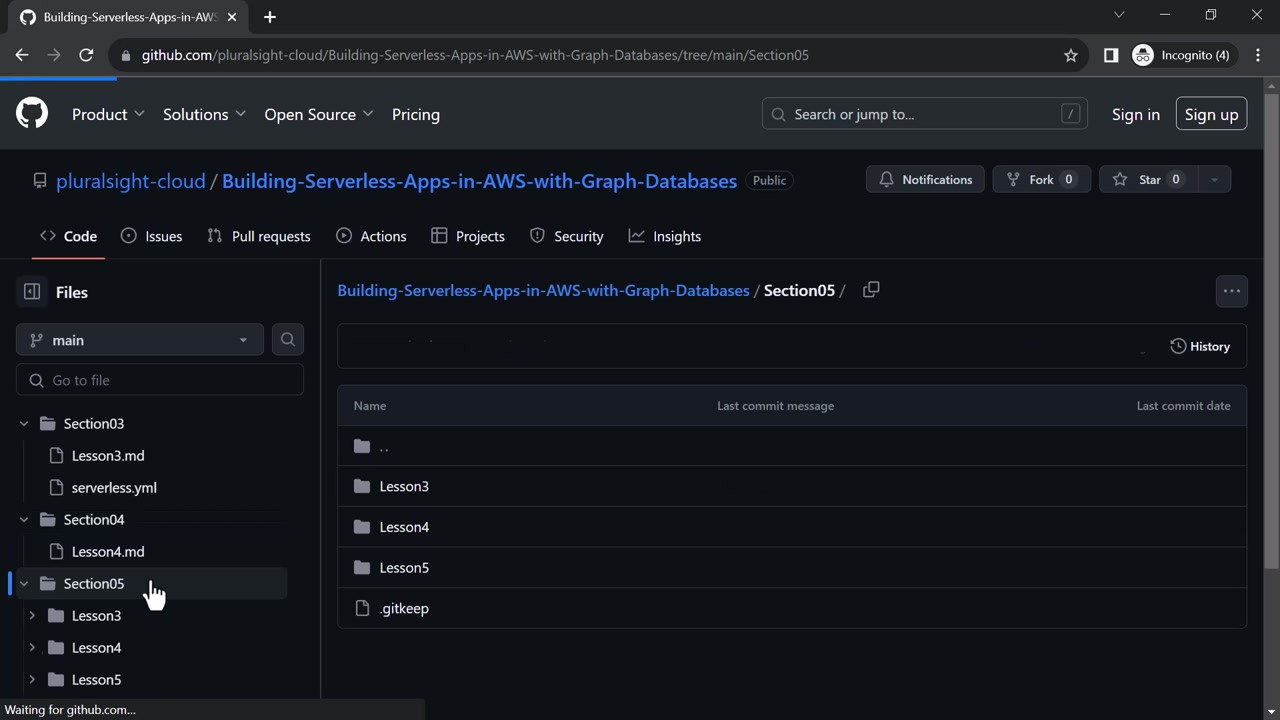Reload the page in browser

[x=86, y=55]
